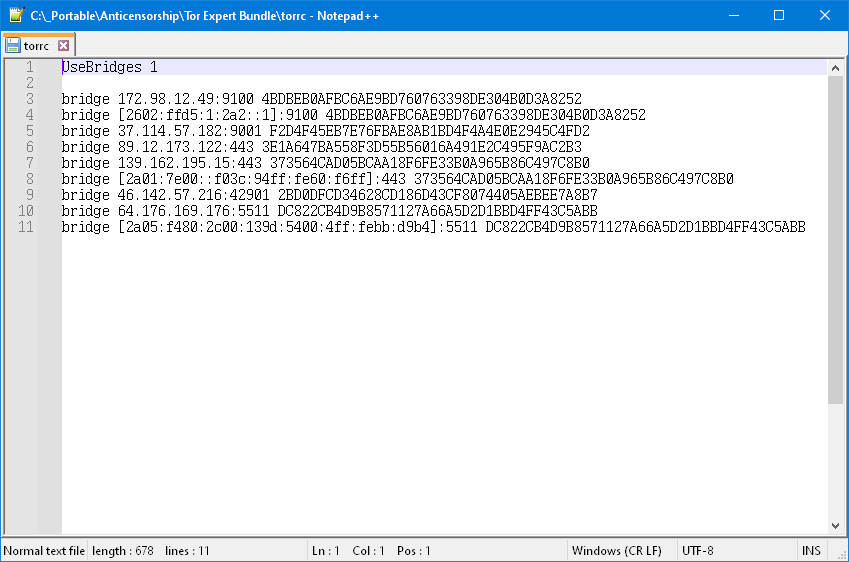Click bridge line with [2a01:7e00::f03c:94ff:fe60:f6ff]:443

click(397, 179)
